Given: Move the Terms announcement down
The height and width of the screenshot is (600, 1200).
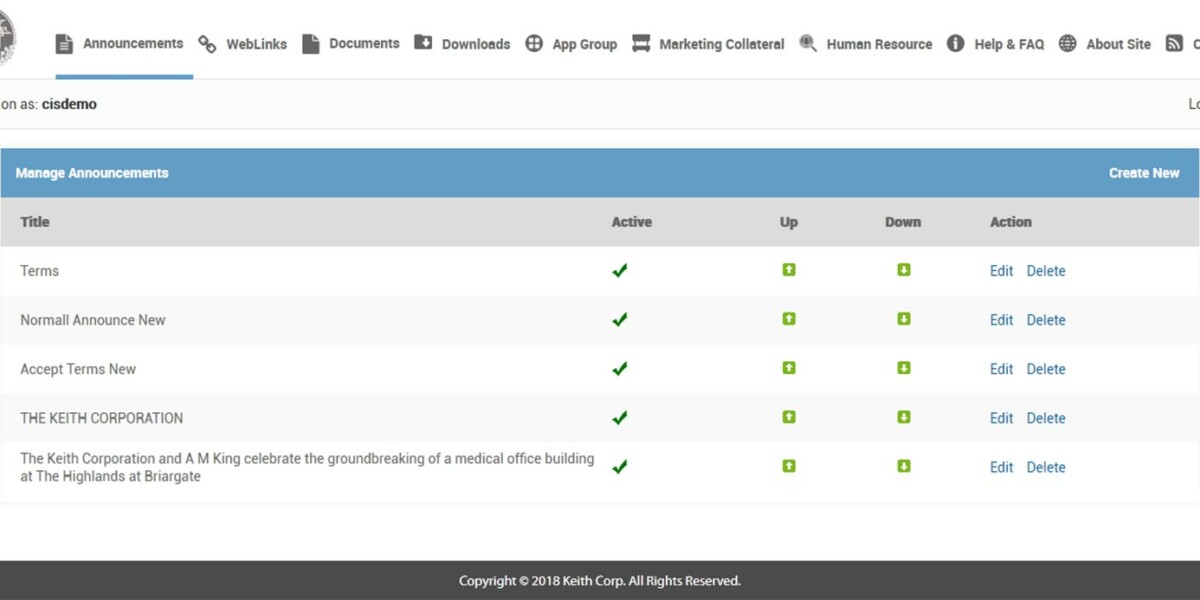Looking at the screenshot, I should [x=903, y=270].
